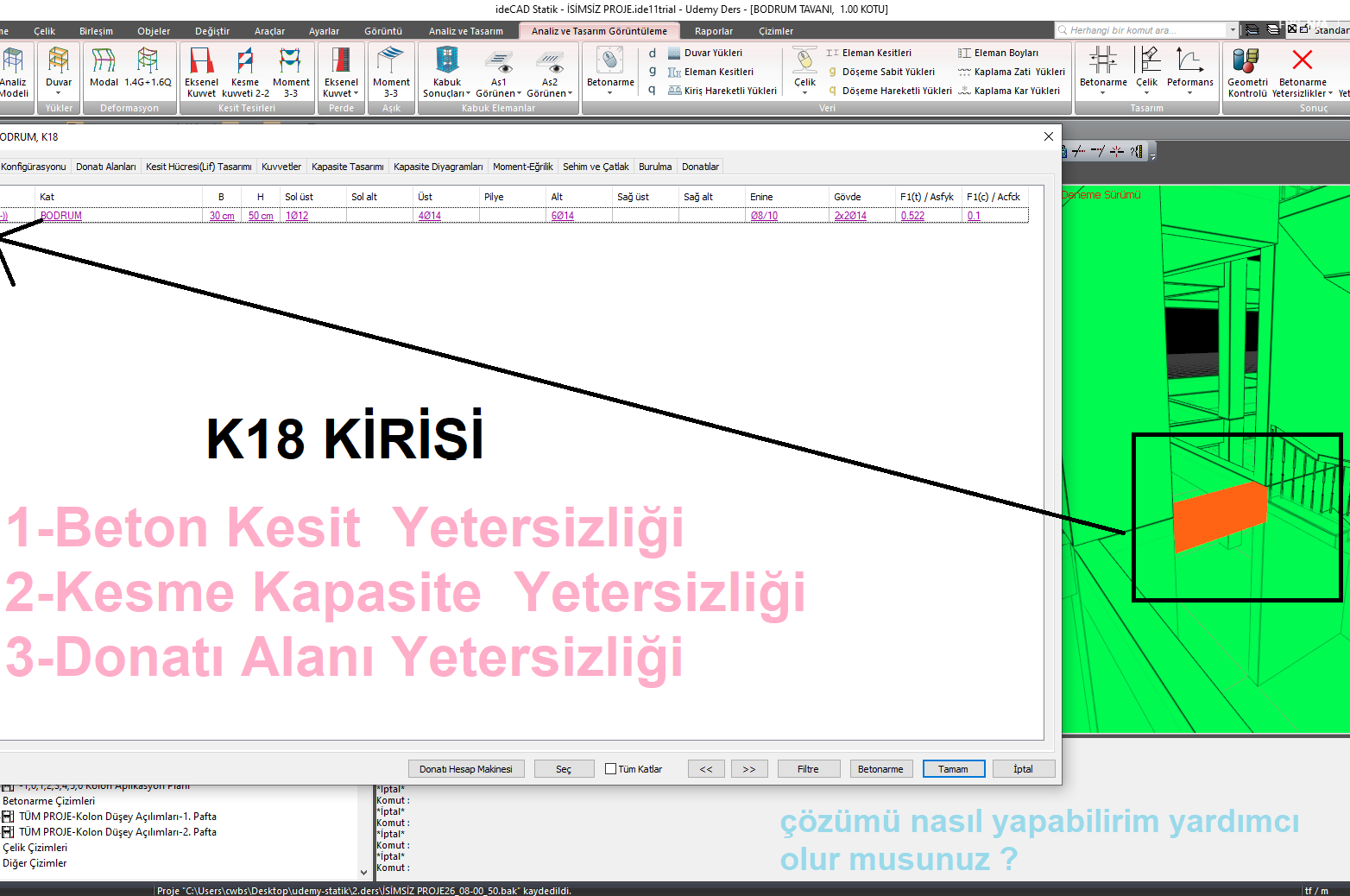Show Aşık Moment 3-3 results
This screenshot has height=896, width=1350.
pyautogui.click(x=391, y=73)
